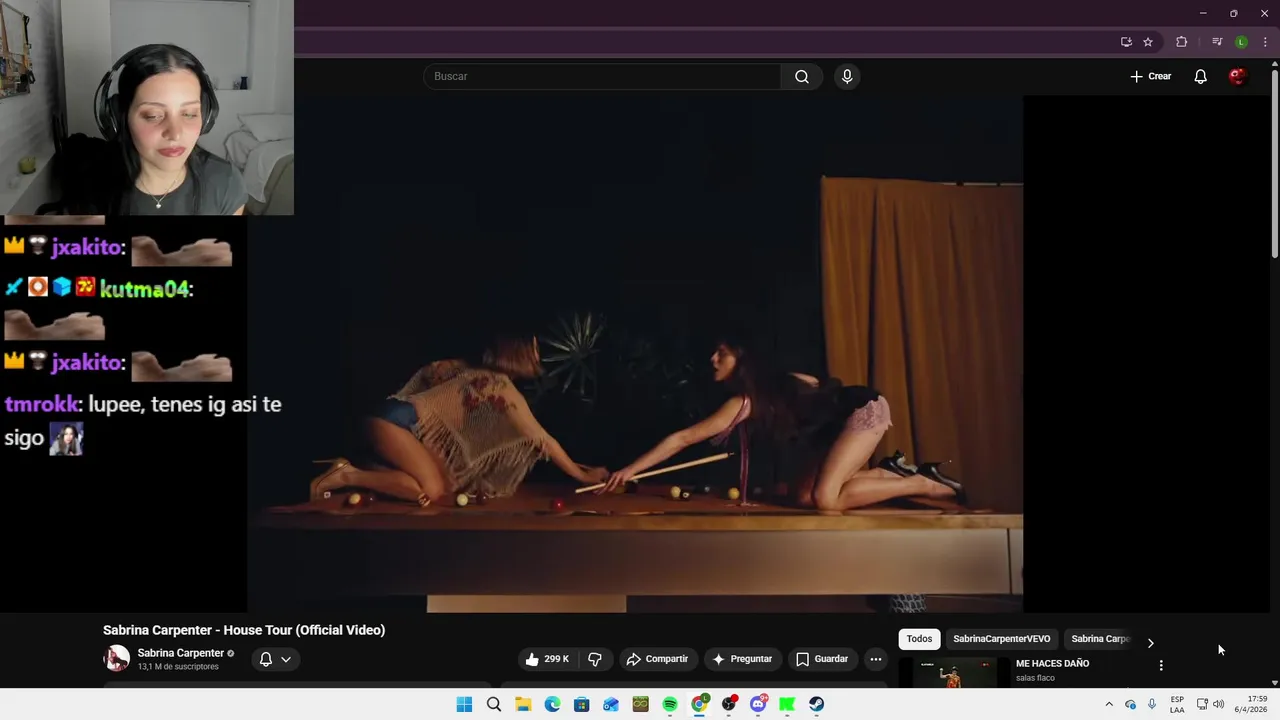Expand subscription notification bell dropdown
This screenshot has width=1280, height=720.
coord(275,659)
